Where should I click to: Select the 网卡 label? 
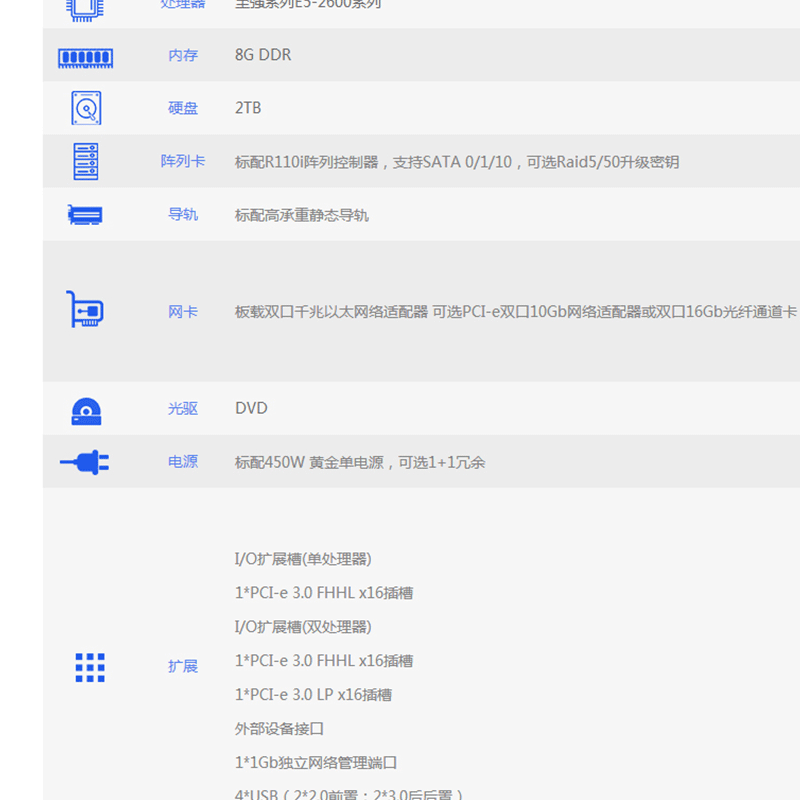[183, 312]
